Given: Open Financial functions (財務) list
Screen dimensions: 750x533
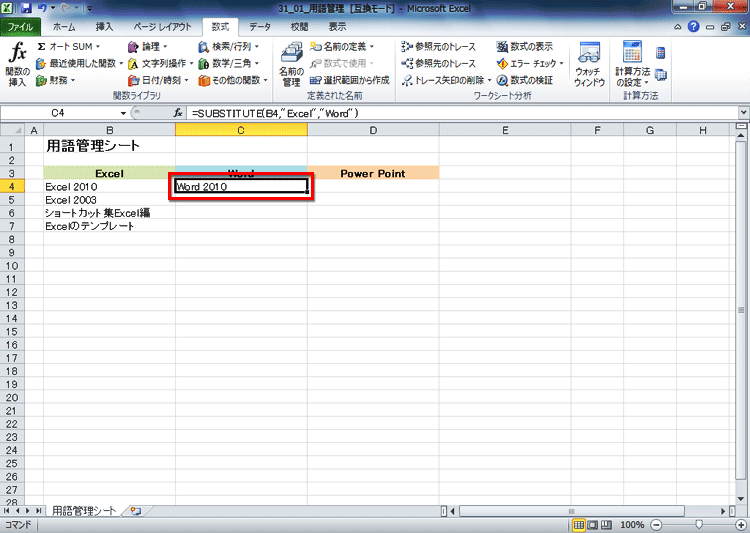Looking at the screenshot, I should [56, 80].
